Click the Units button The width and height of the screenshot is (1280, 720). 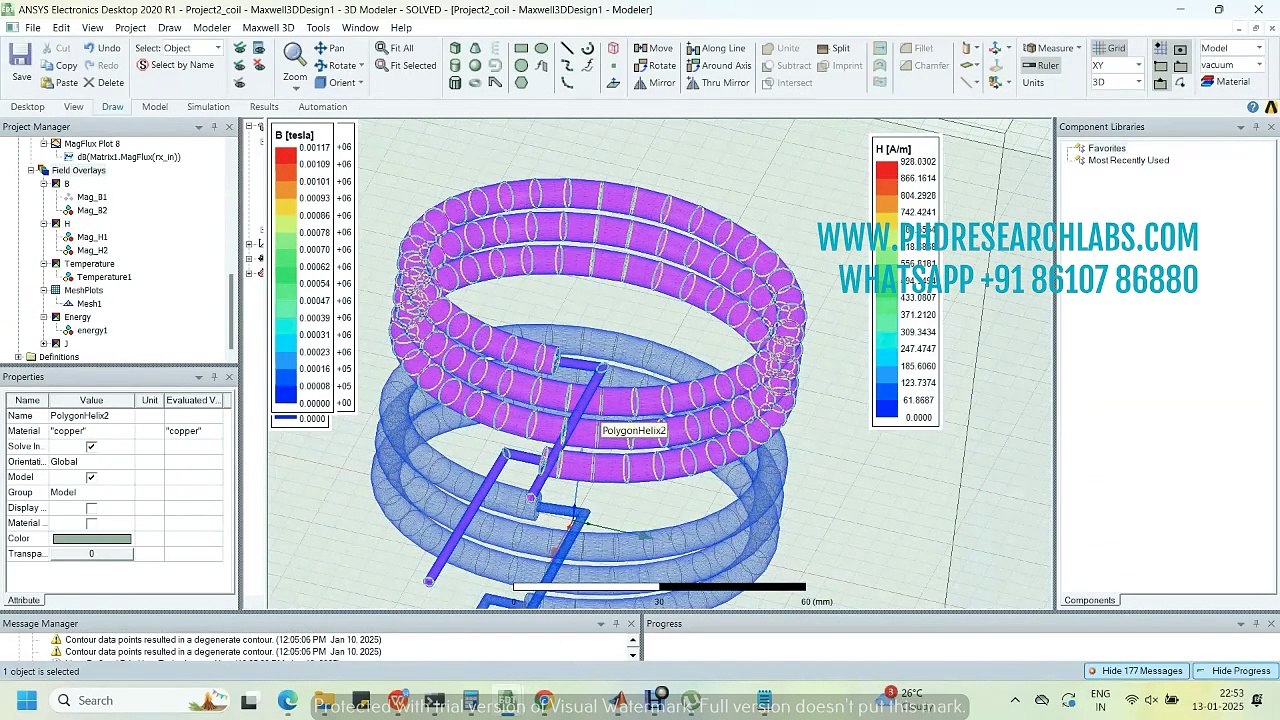[x=1033, y=83]
